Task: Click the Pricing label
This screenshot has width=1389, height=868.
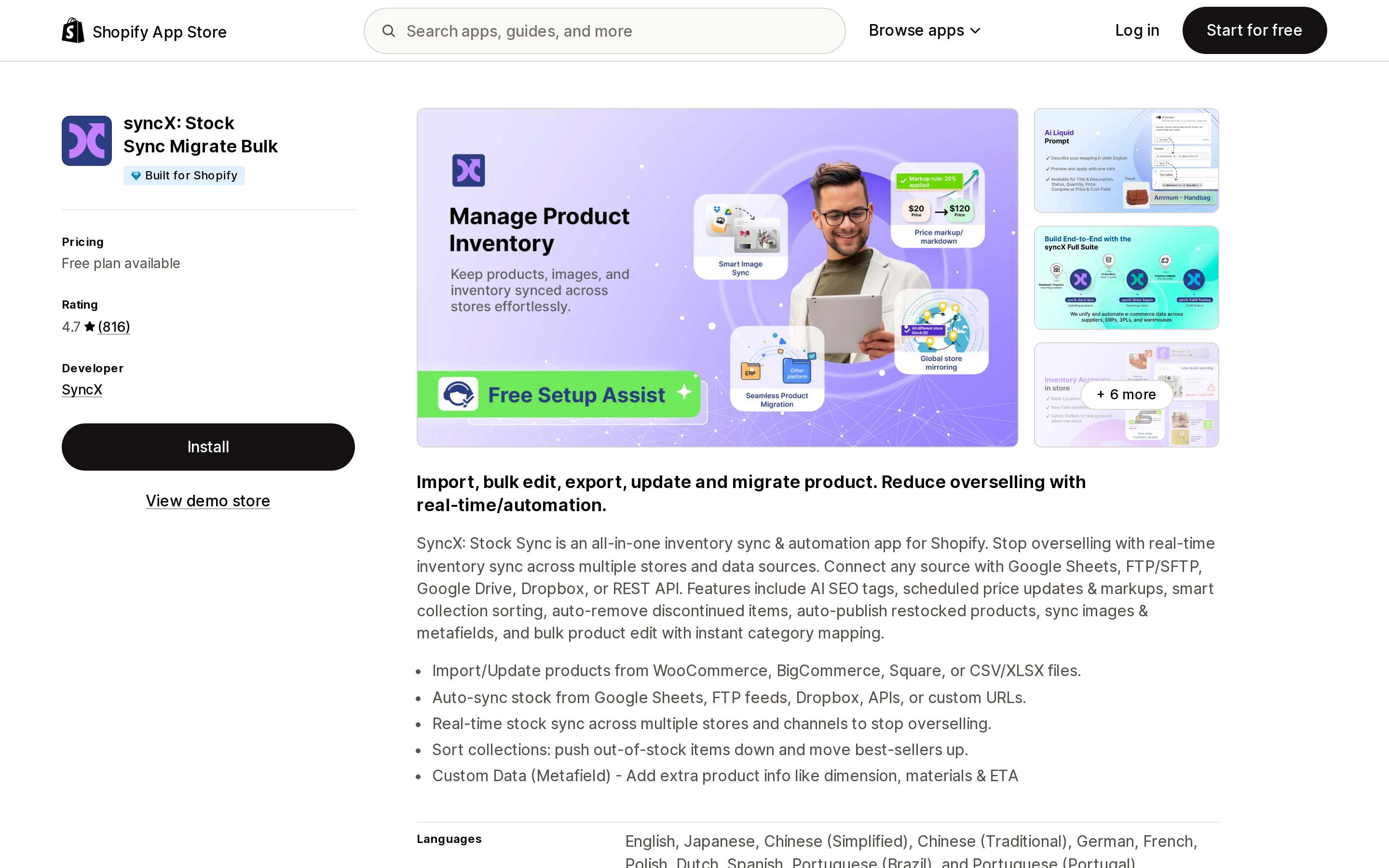Action: point(82,242)
